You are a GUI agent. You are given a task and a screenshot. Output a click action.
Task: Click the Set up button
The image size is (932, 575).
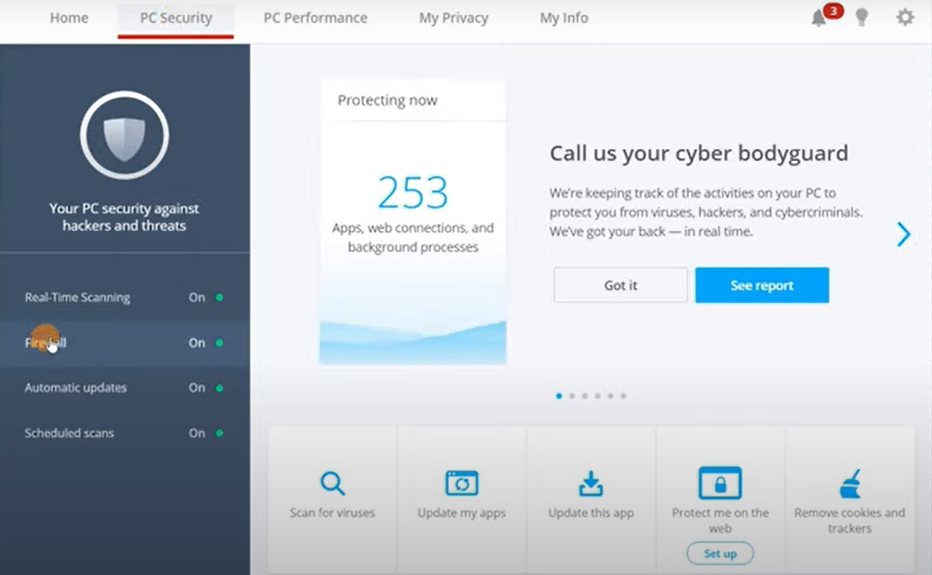720,554
